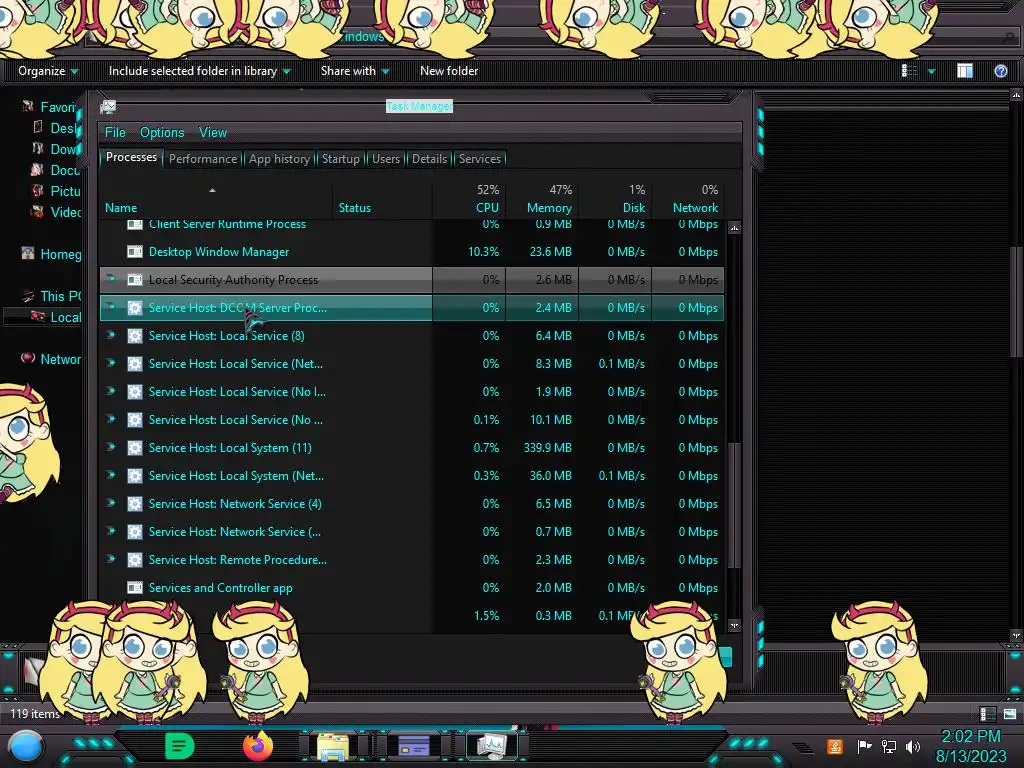
Task: Select the Processes tab
Action: click(131, 157)
